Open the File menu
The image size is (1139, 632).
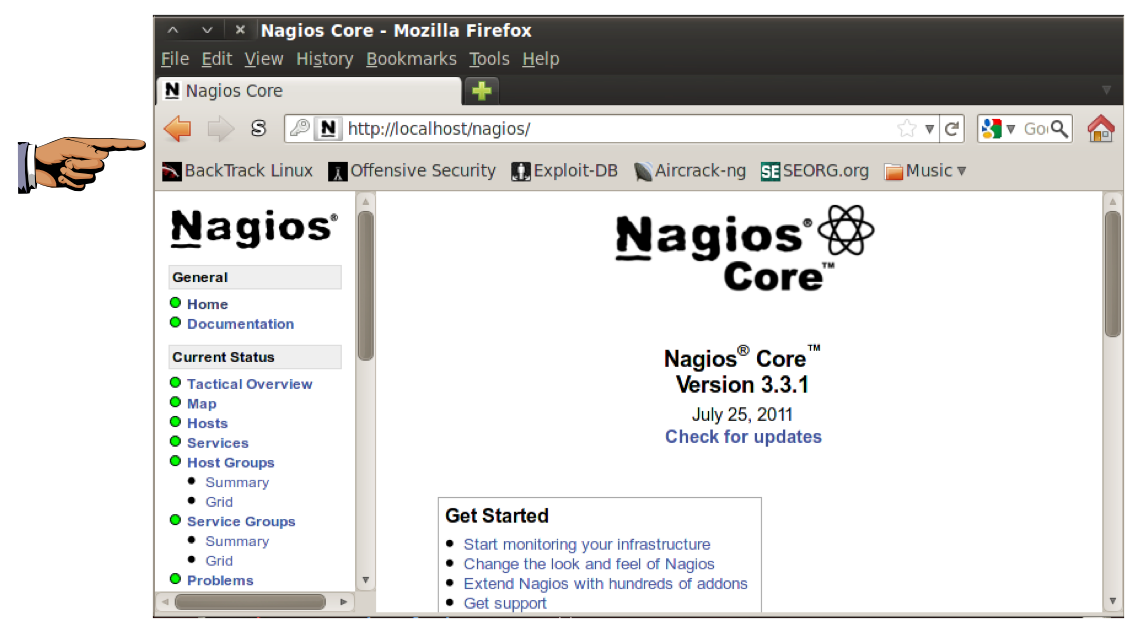175,59
